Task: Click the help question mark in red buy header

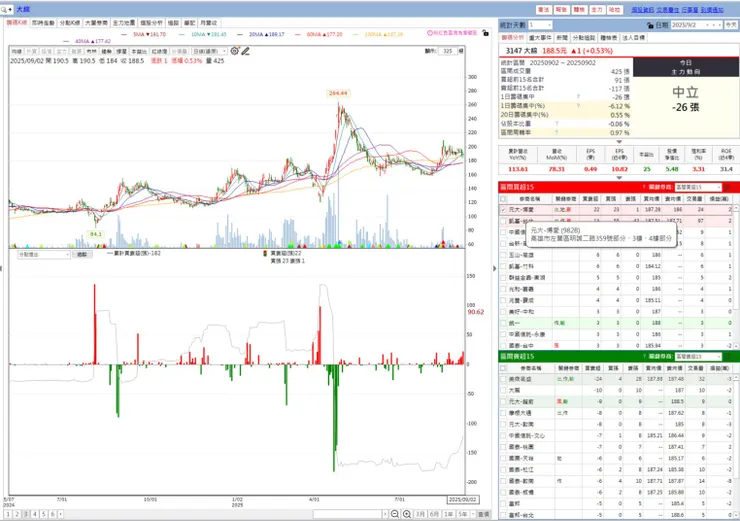Action: 644,187
